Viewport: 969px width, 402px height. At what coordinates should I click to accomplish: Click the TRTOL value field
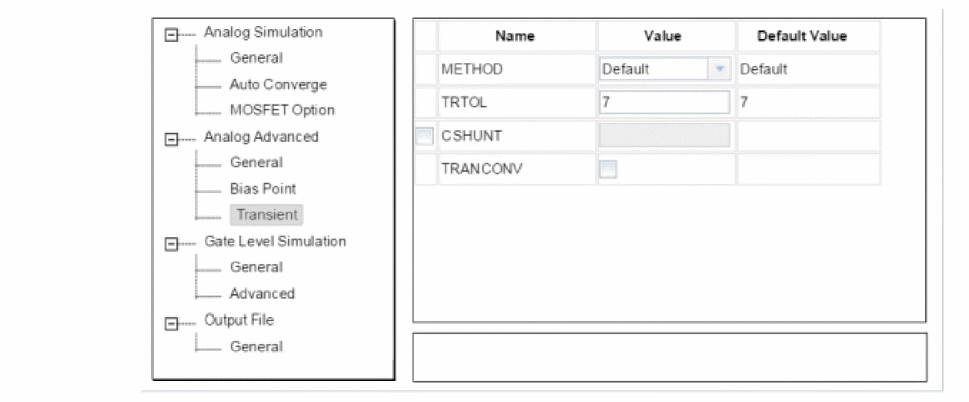click(664, 103)
